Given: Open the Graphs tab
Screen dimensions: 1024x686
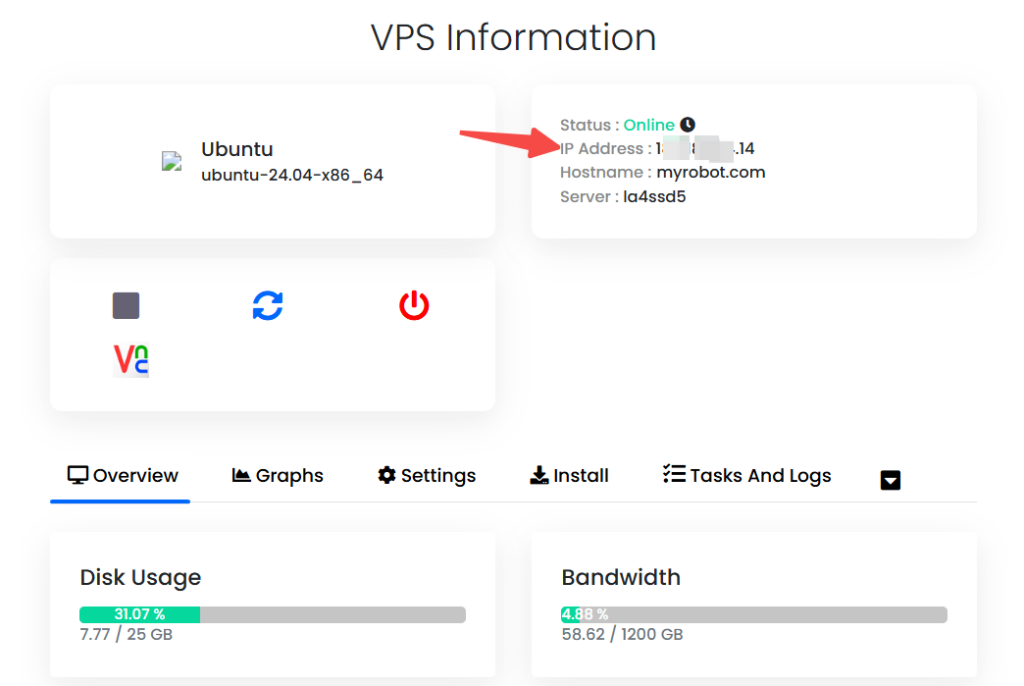Looking at the screenshot, I should (278, 476).
